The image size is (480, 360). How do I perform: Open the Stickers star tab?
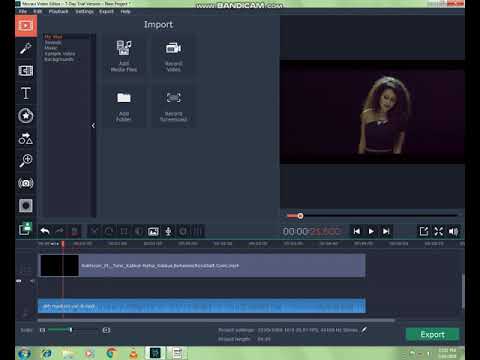point(26,116)
